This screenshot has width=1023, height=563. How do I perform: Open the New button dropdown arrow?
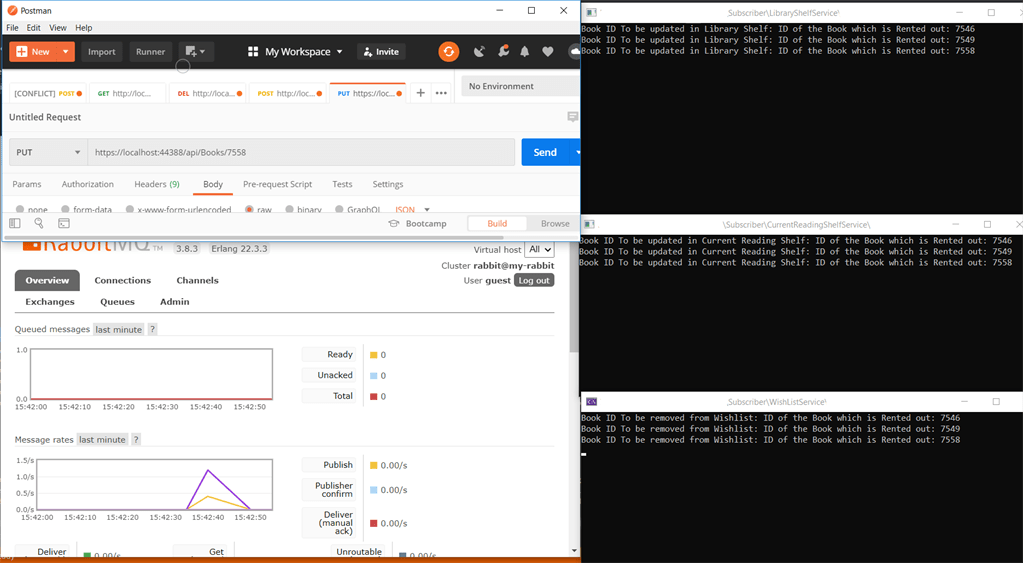pyautogui.click(x=65, y=52)
